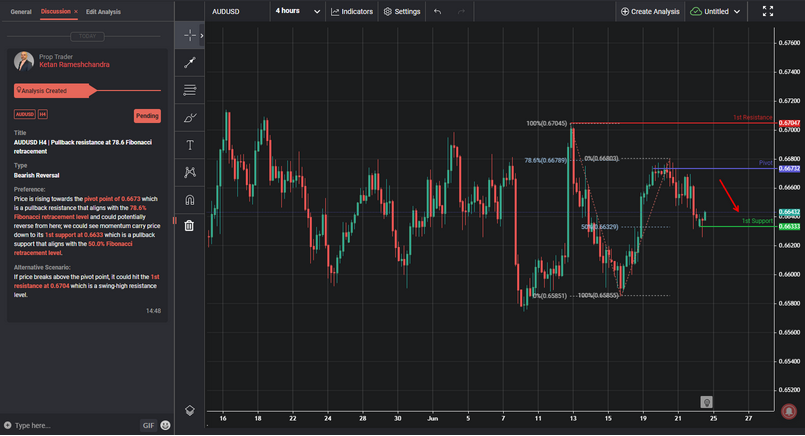Select the Text annotation tool
805x436 pixels.
pyautogui.click(x=189, y=145)
